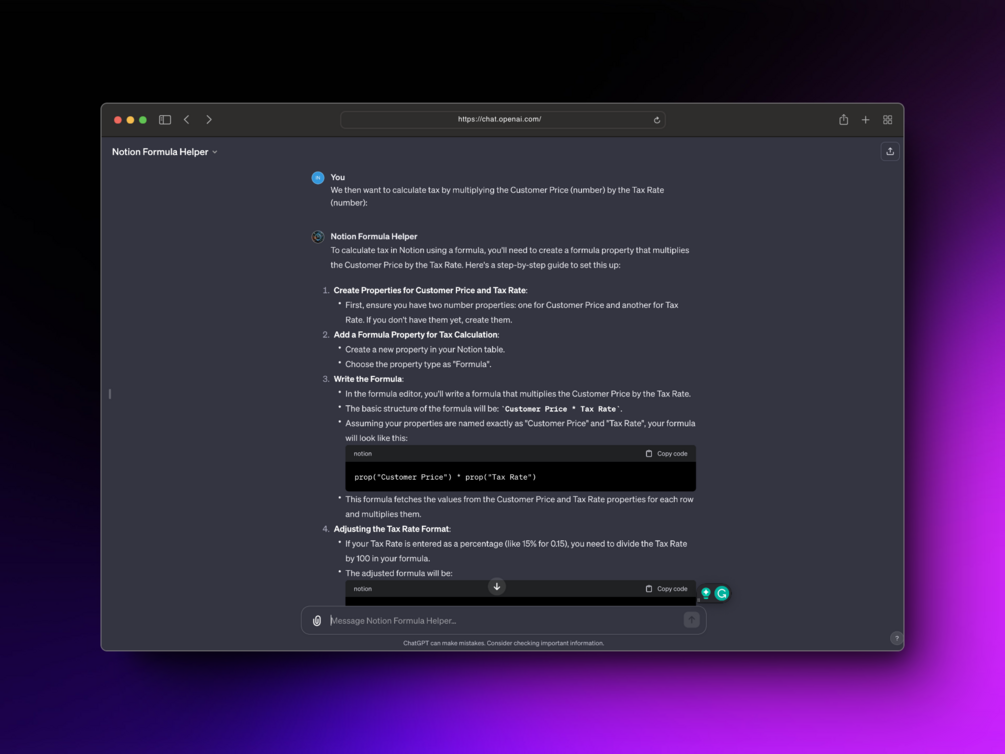Open the Safari share icon

pos(843,120)
